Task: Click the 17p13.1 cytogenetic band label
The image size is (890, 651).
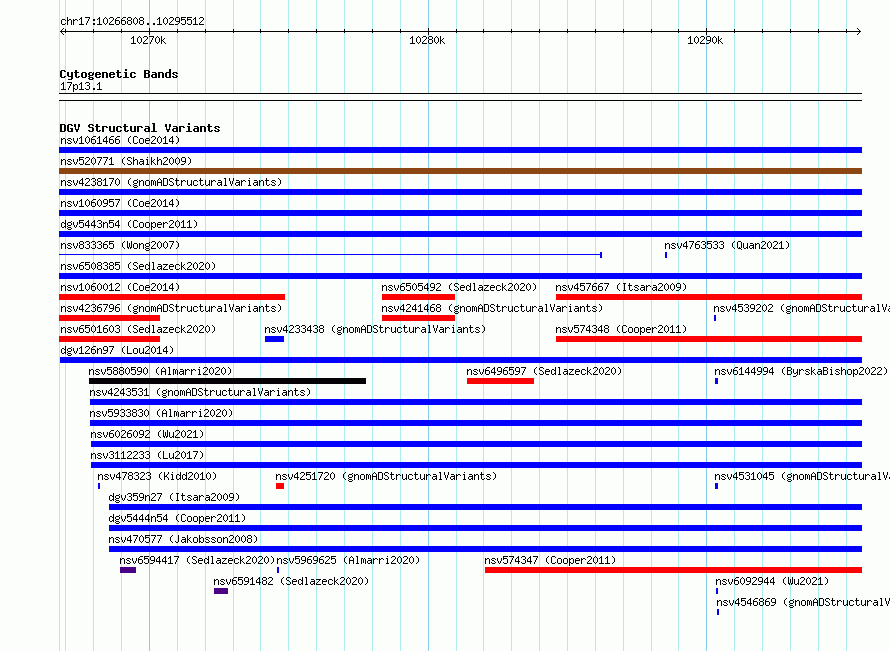Action: (x=81, y=86)
